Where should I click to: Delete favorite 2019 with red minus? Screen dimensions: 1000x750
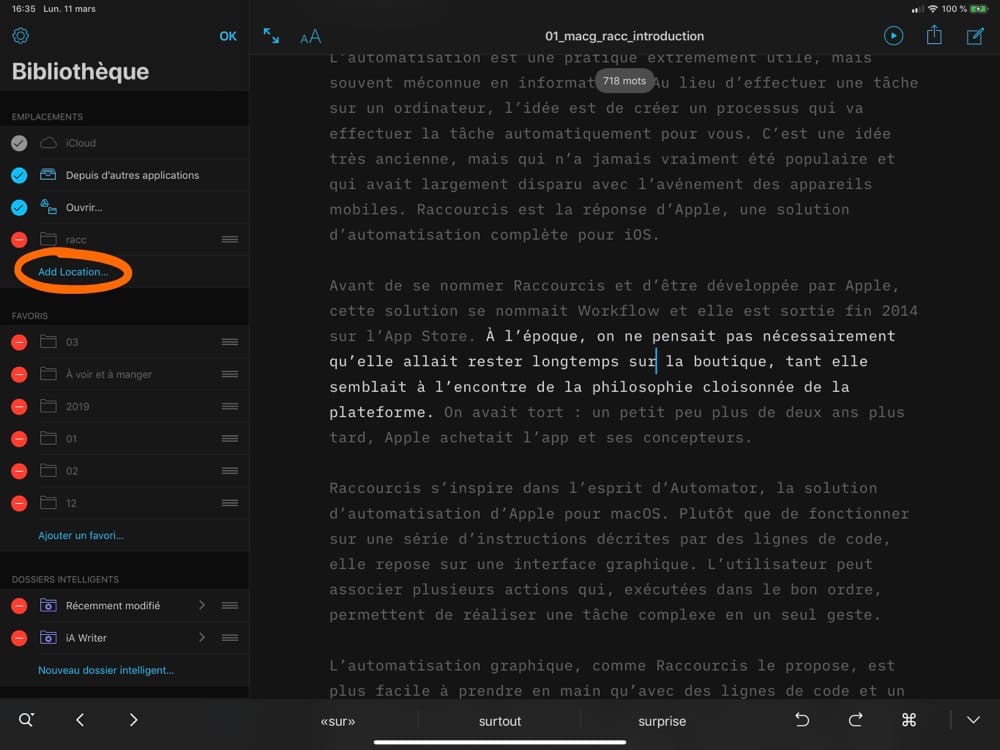point(19,406)
